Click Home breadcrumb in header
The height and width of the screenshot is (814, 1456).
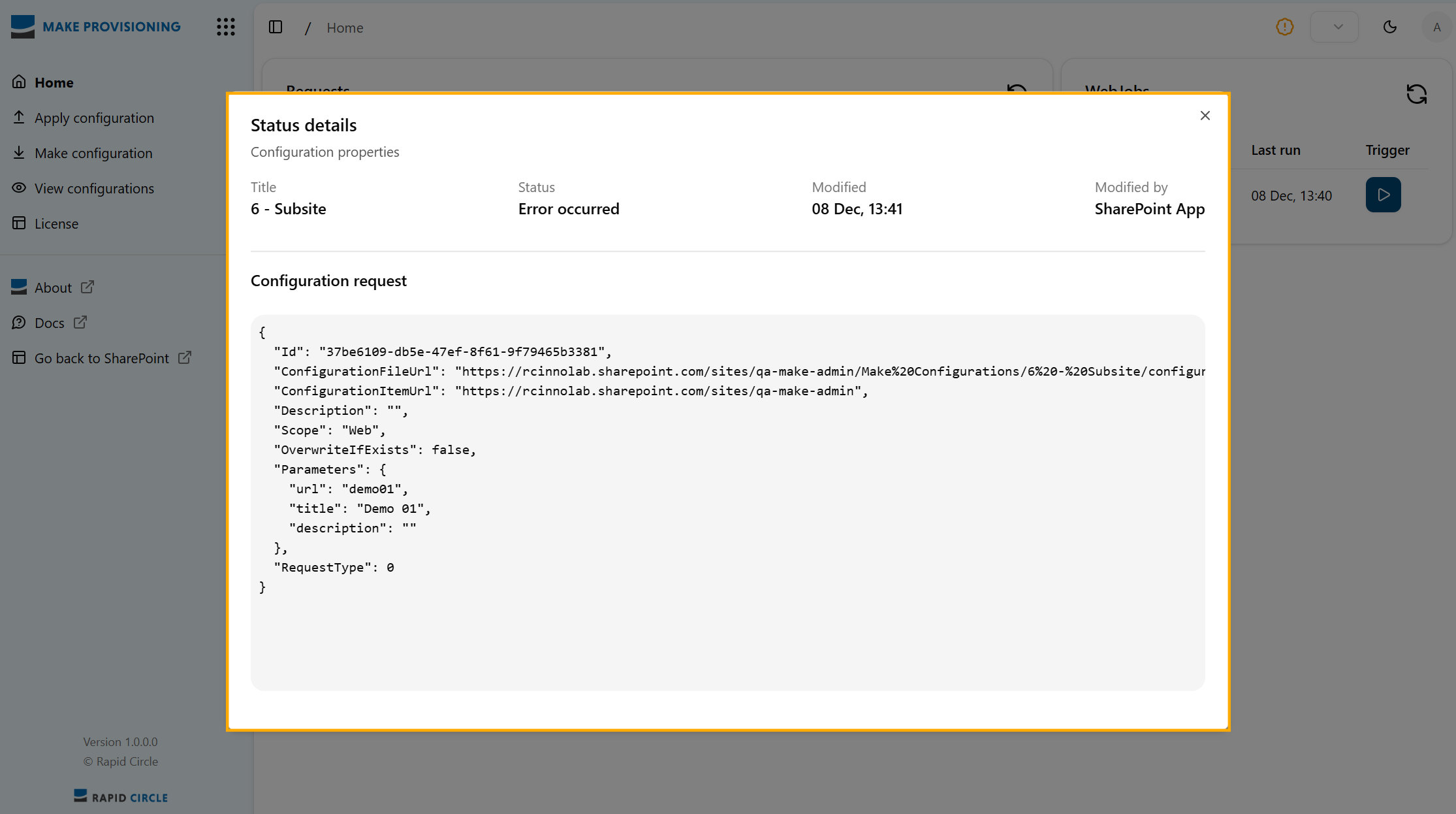pyautogui.click(x=345, y=27)
